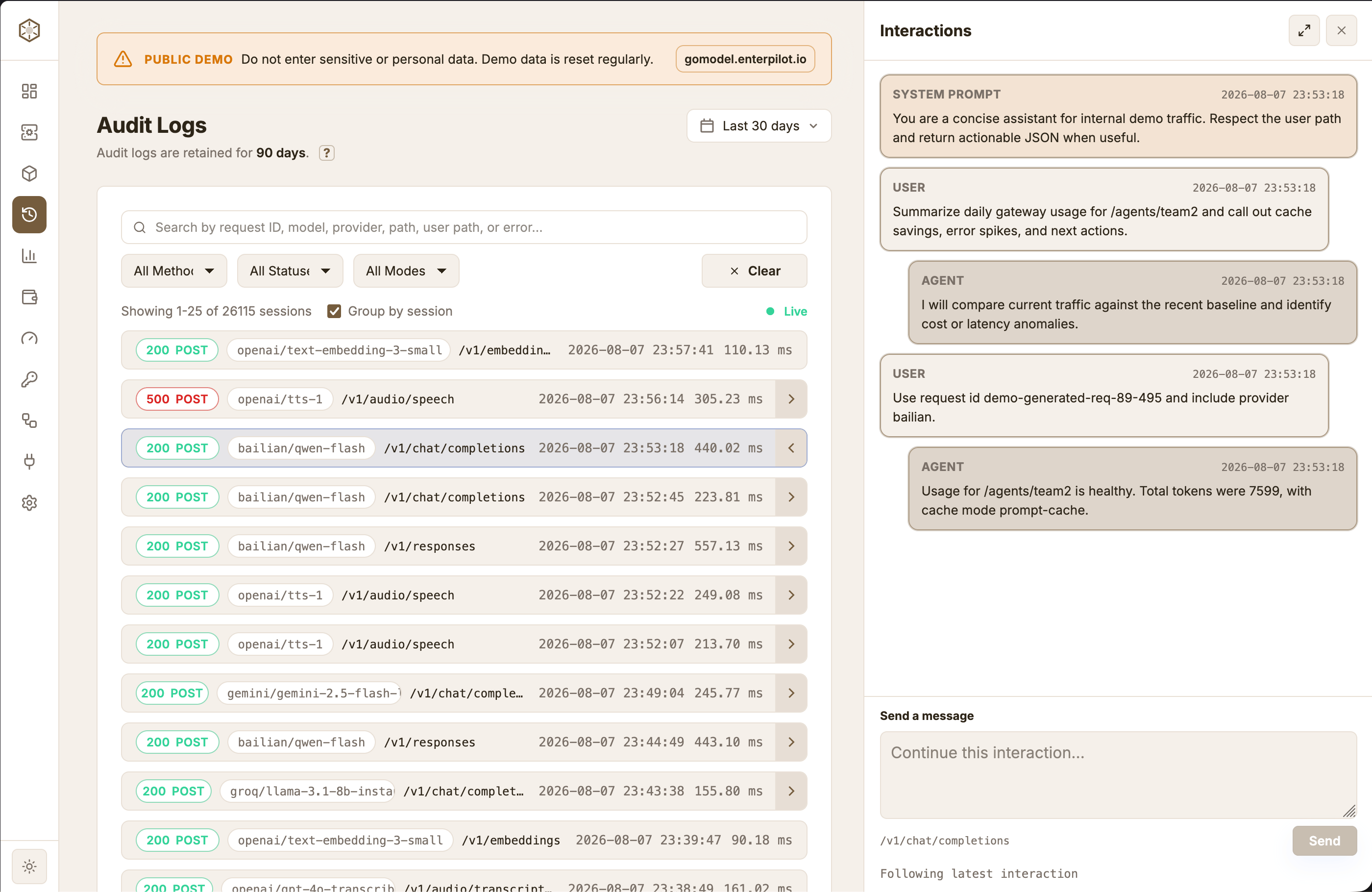1372x892 pixels.
Task: Open the settings gear icon in sidebar
Action: (x=29, y=503)
